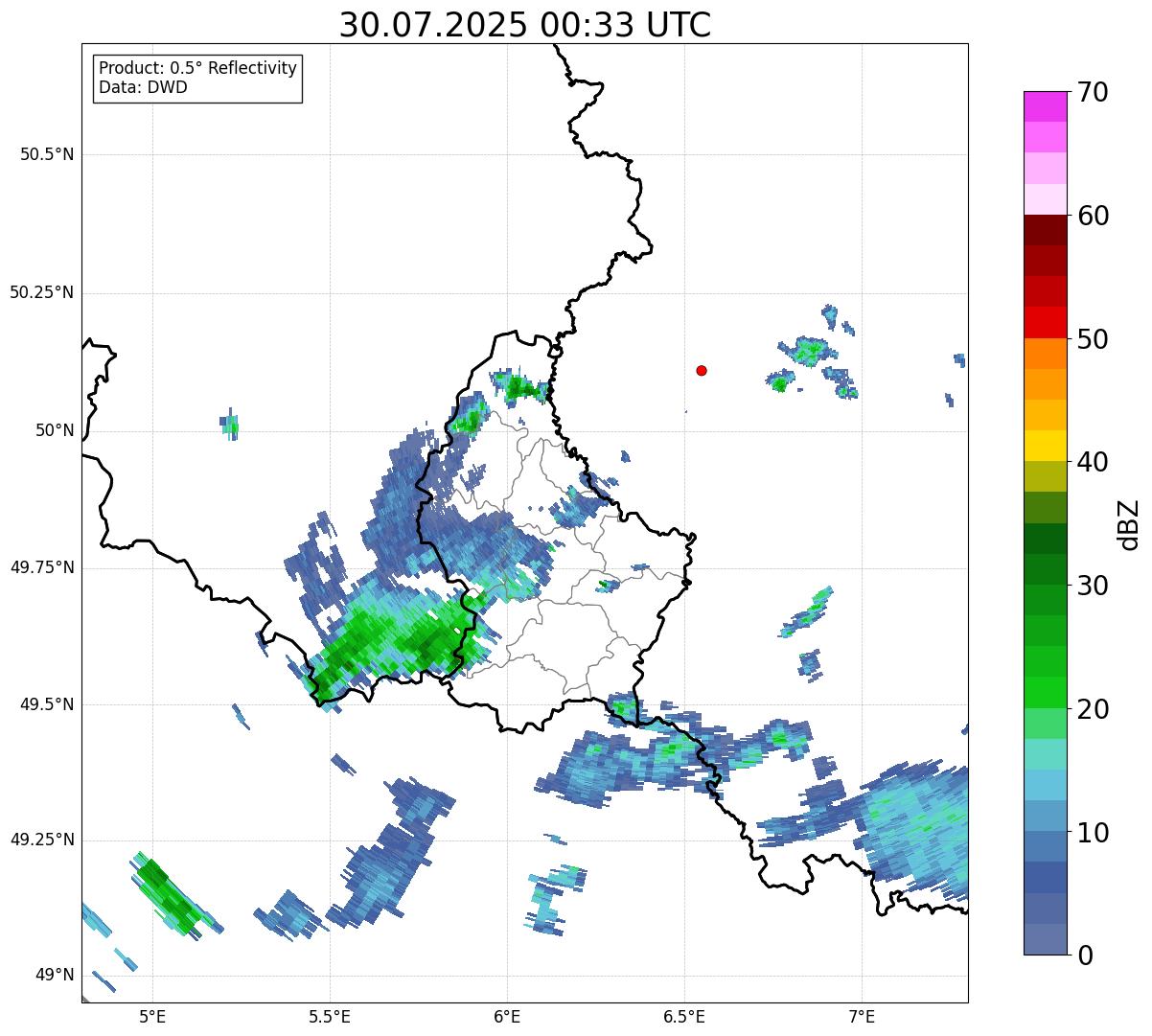Click the 6.5°E longitude label
Viewport: 1152px width, 1036px height.
(684, 1016)
